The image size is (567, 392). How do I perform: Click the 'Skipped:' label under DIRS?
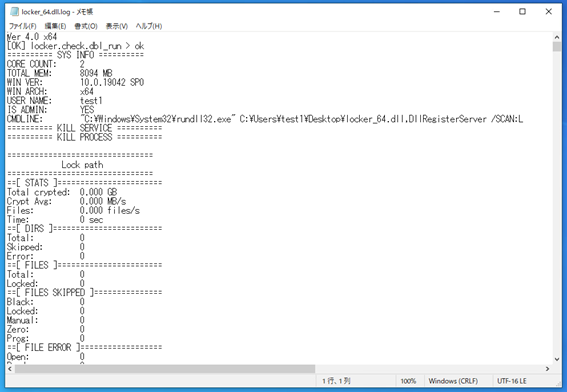tap(25, 247)
